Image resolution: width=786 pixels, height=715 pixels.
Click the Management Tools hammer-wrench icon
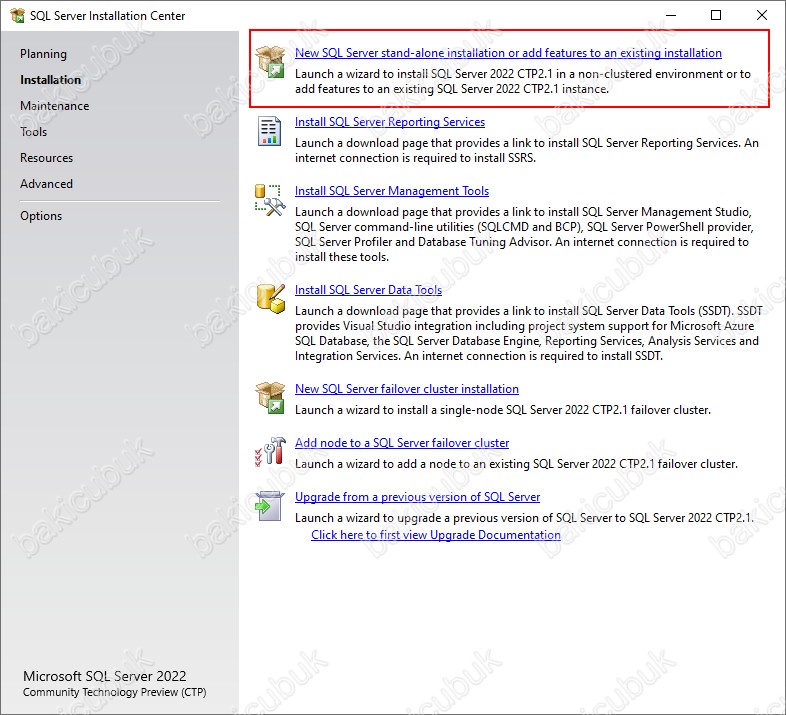(270, 200)
